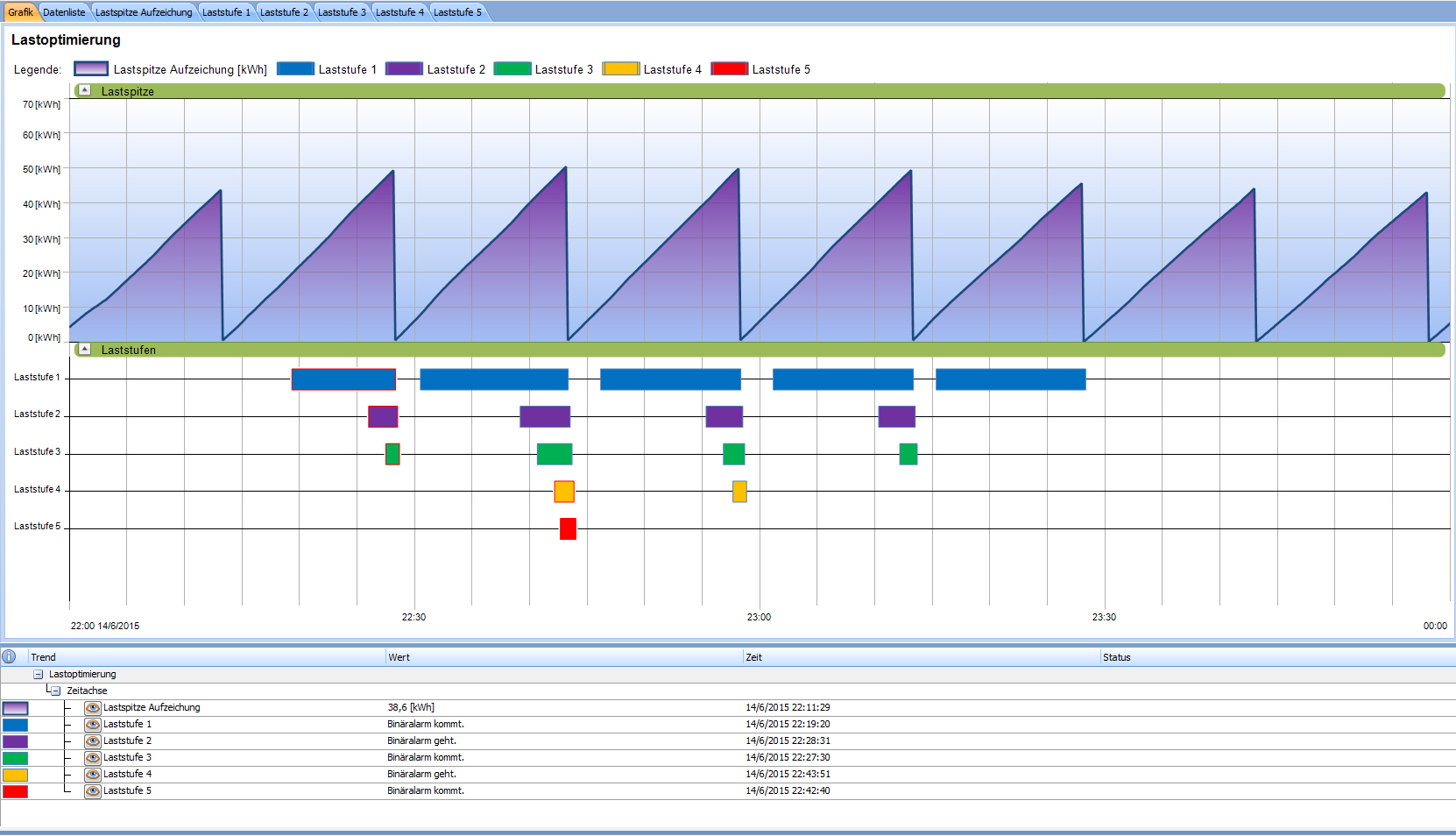Collapse the Laststufen chart section
This screenshot has width=1456, height=836.
pos(84,349)
